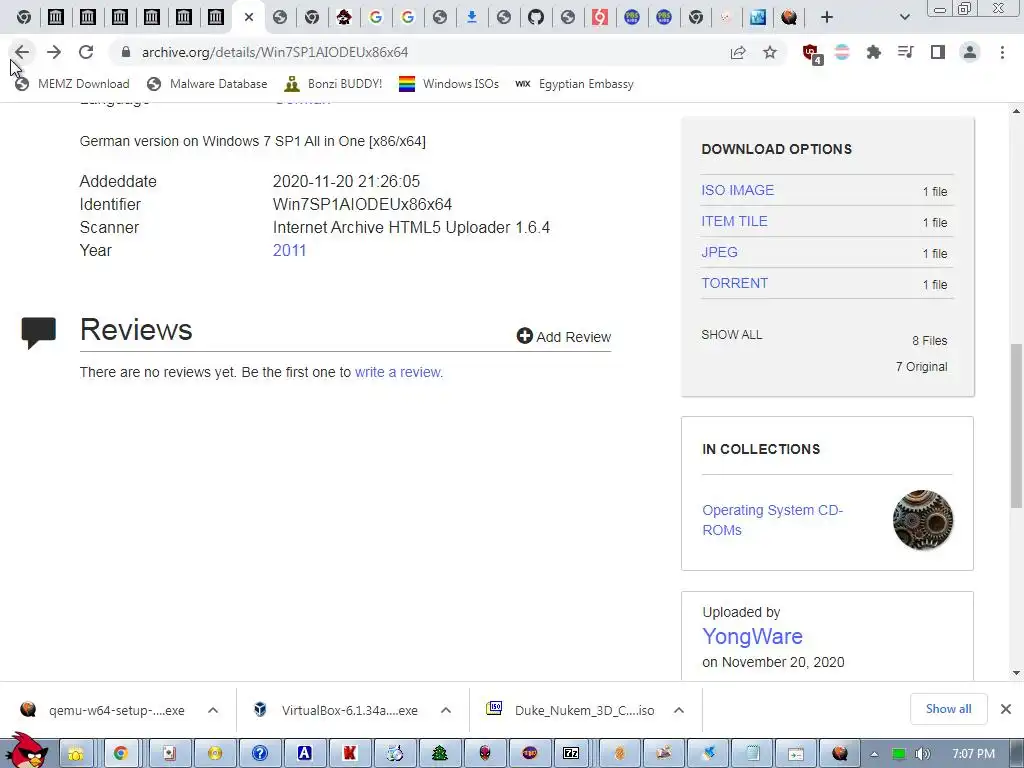Open the Egyptian Embassy bookmark

pyautogui.click(x=574, y=84)
